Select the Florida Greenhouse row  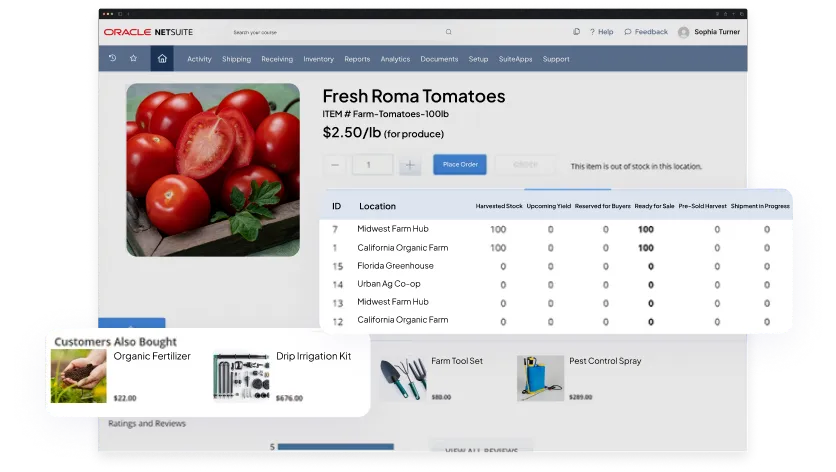(x=556, y=266)
